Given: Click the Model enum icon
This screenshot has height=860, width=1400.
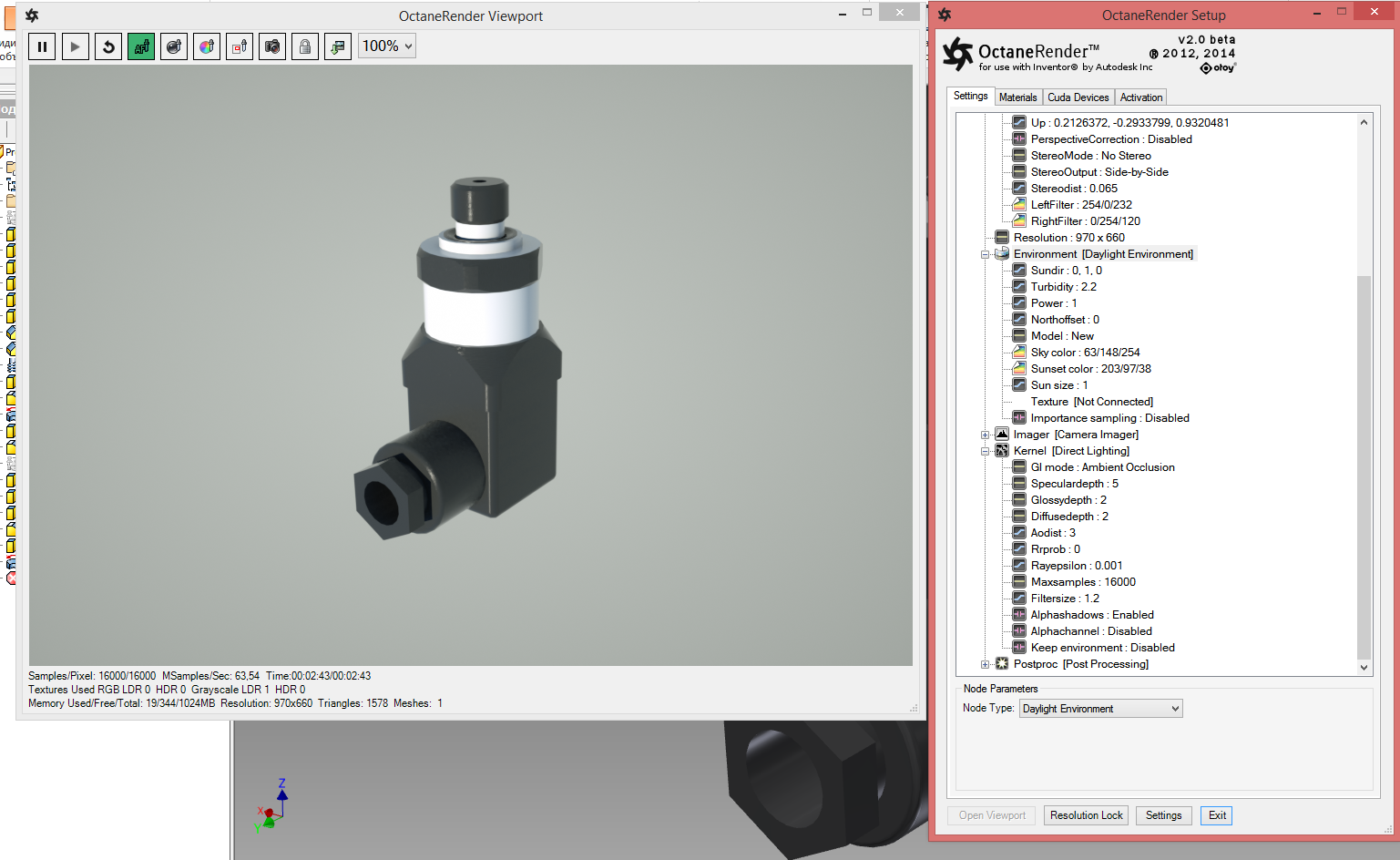Looking at the screenshot, I should pyautogui.click(x=1019, y=335).
